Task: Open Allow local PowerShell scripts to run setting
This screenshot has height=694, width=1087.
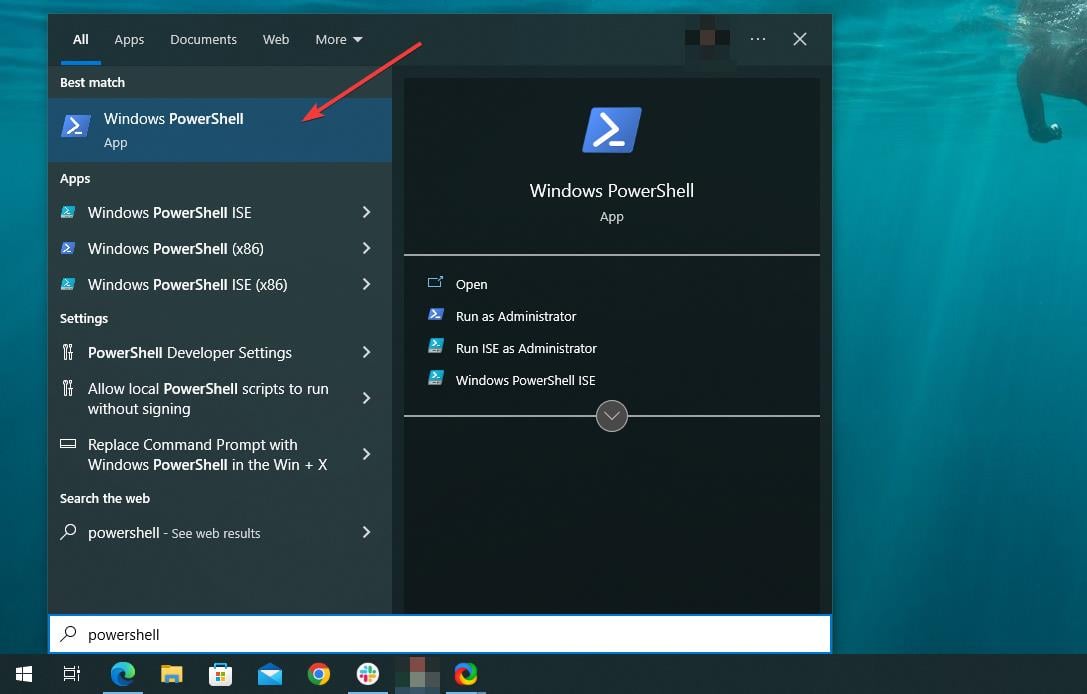Action: 220,398
